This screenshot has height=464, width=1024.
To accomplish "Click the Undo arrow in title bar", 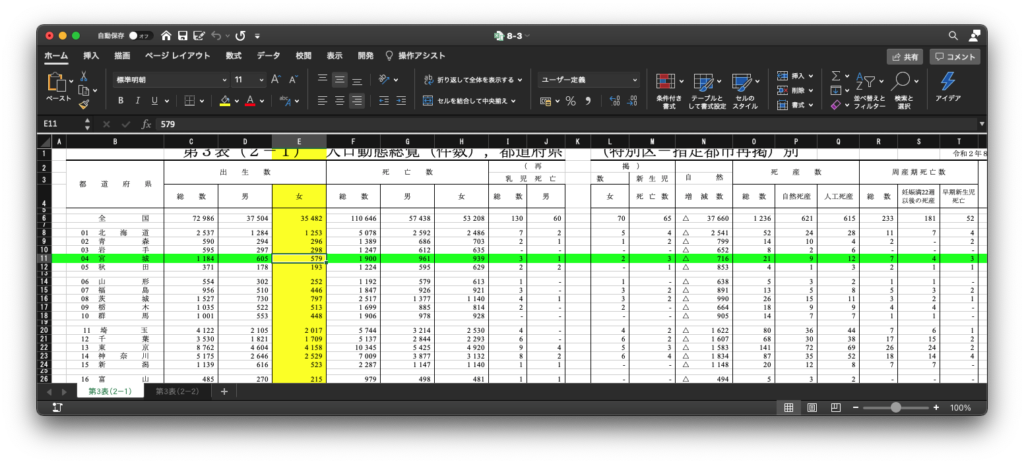I will pos(216,35).
